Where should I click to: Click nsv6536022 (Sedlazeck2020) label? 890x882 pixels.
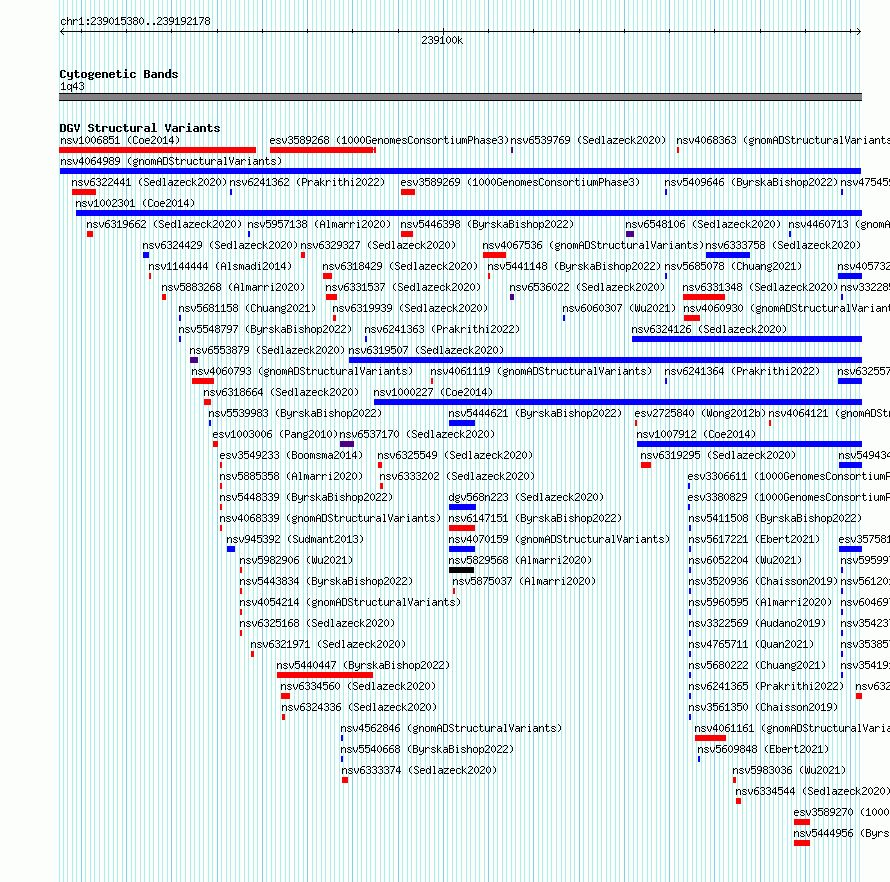587,287
